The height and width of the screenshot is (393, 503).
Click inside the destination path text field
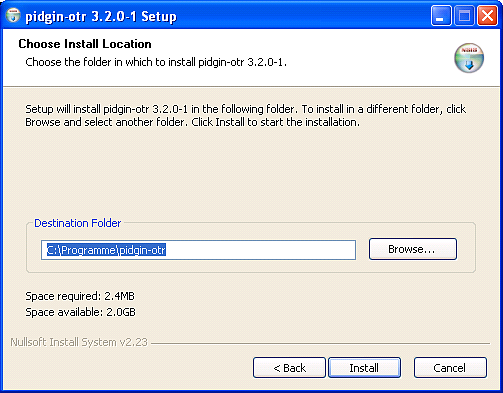[198, 250]
